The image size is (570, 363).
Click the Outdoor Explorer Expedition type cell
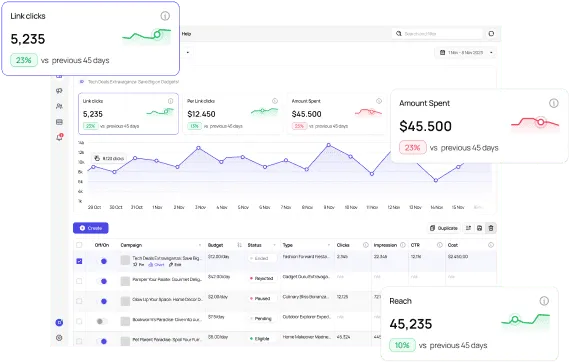coord(306,317)
